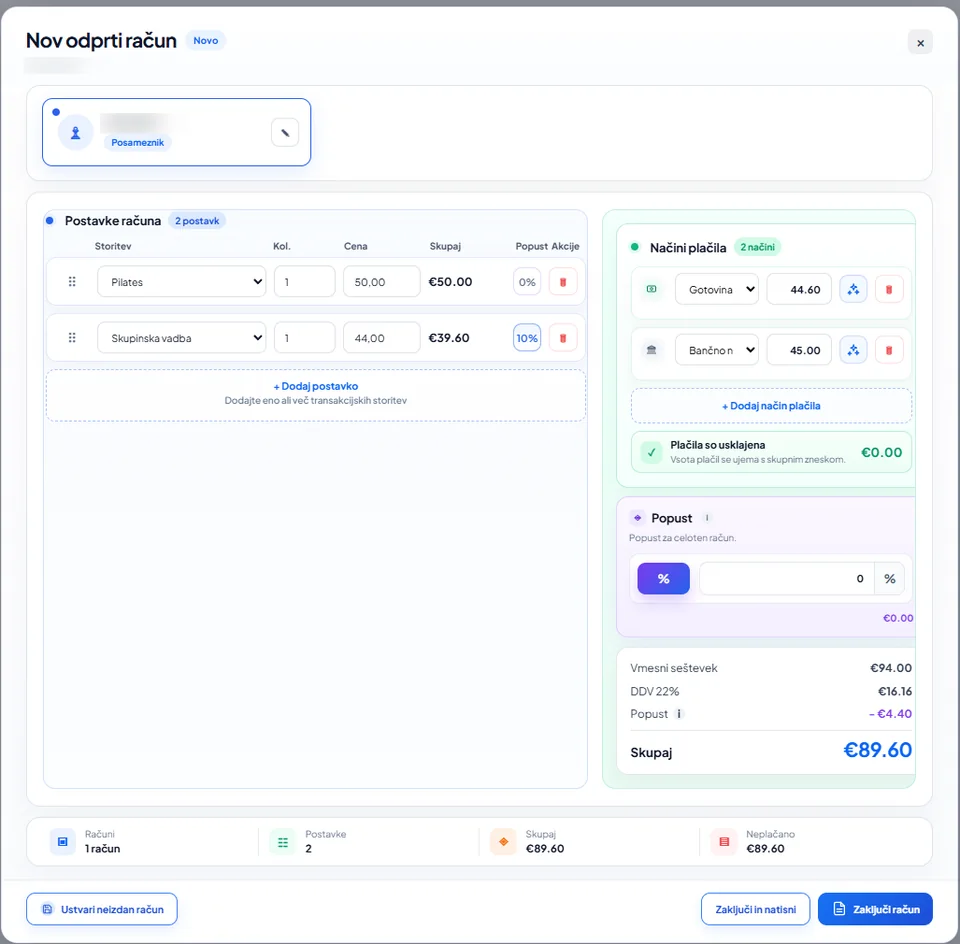Click the Dodaj postavko link
Viewport: 960px width, 944px height.
316,386
